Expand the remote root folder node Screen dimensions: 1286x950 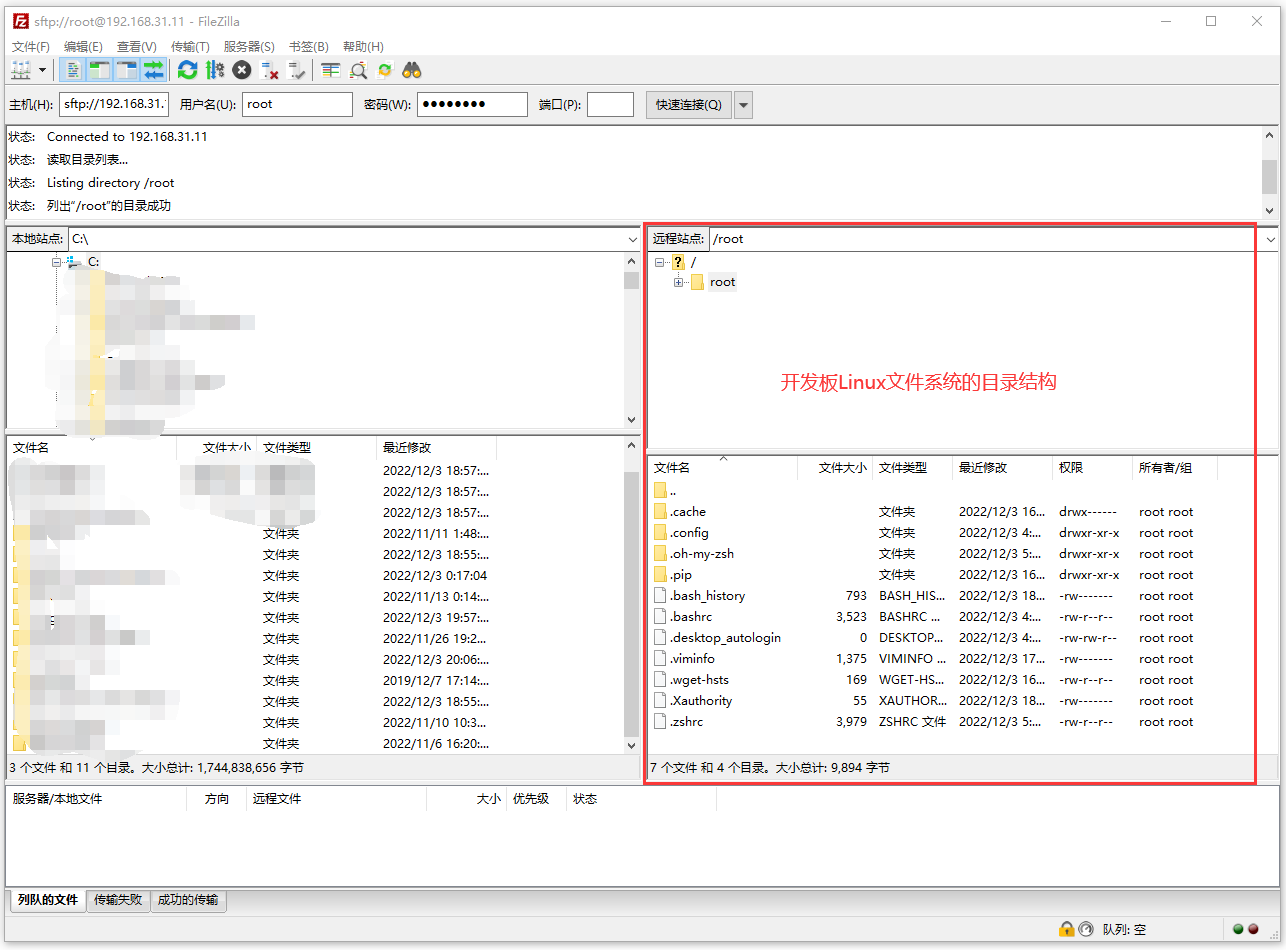679,282
